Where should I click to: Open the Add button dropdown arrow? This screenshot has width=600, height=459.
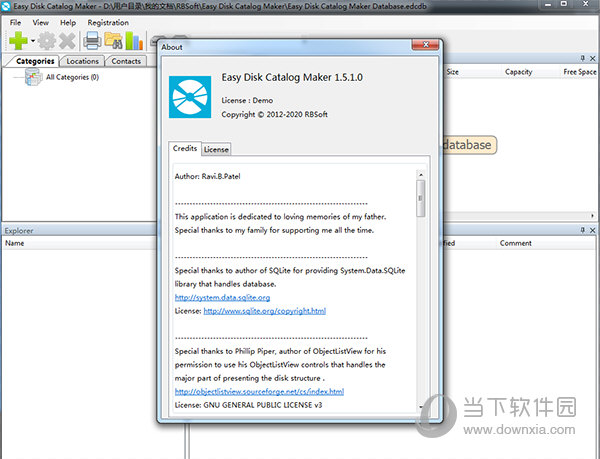[33, 42]
